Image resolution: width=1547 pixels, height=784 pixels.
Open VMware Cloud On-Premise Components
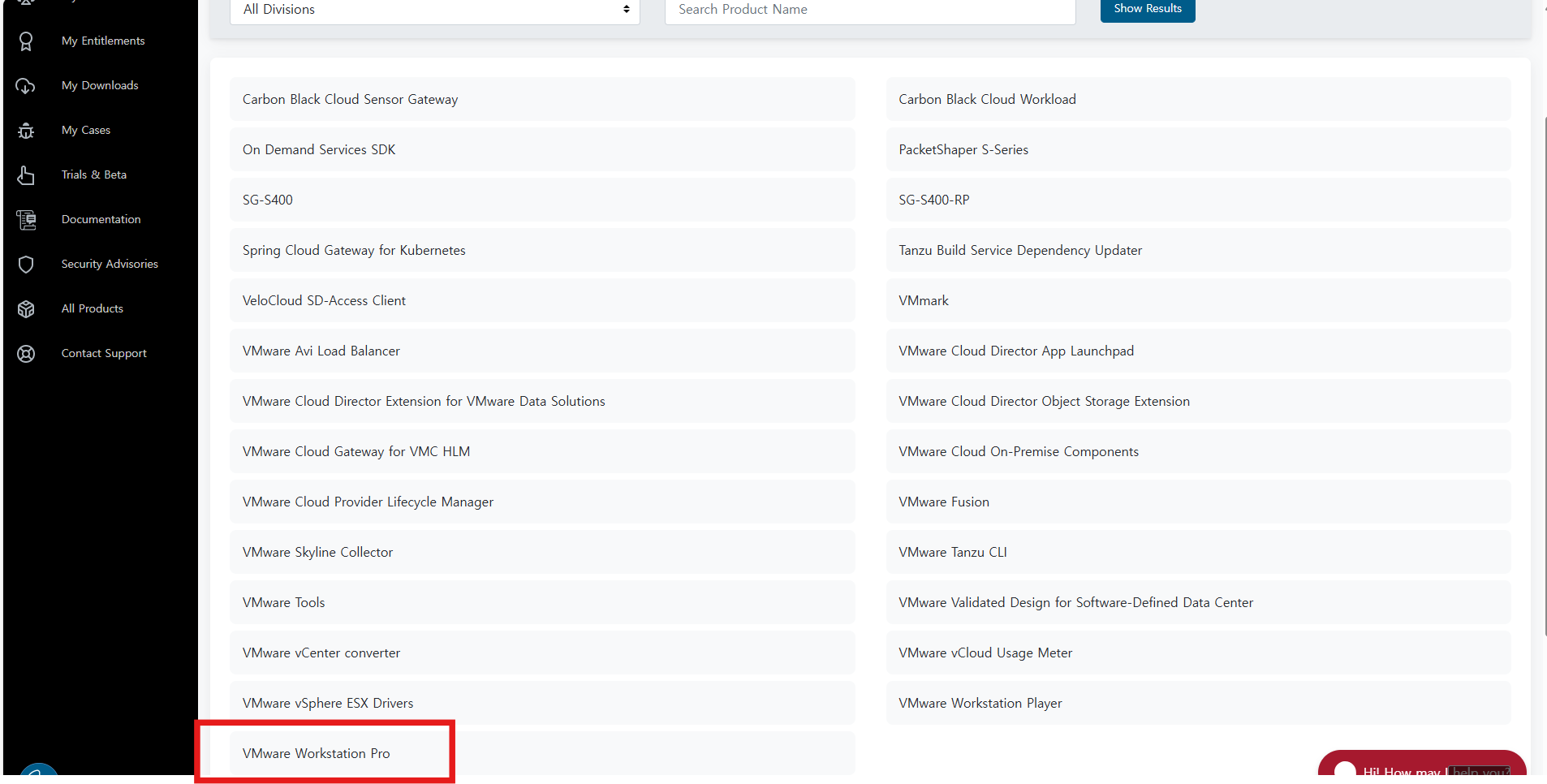1198,451
